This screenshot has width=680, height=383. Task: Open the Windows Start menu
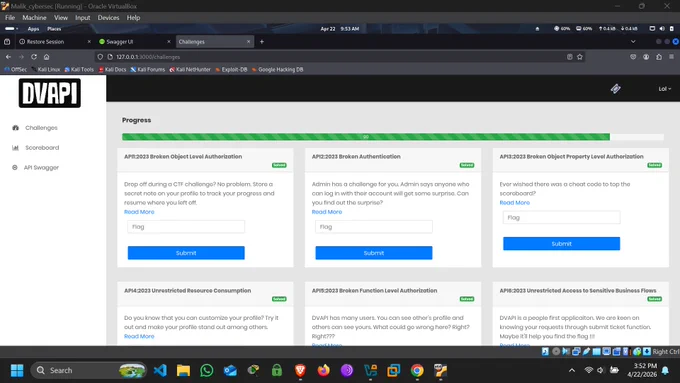coord(17,370)
